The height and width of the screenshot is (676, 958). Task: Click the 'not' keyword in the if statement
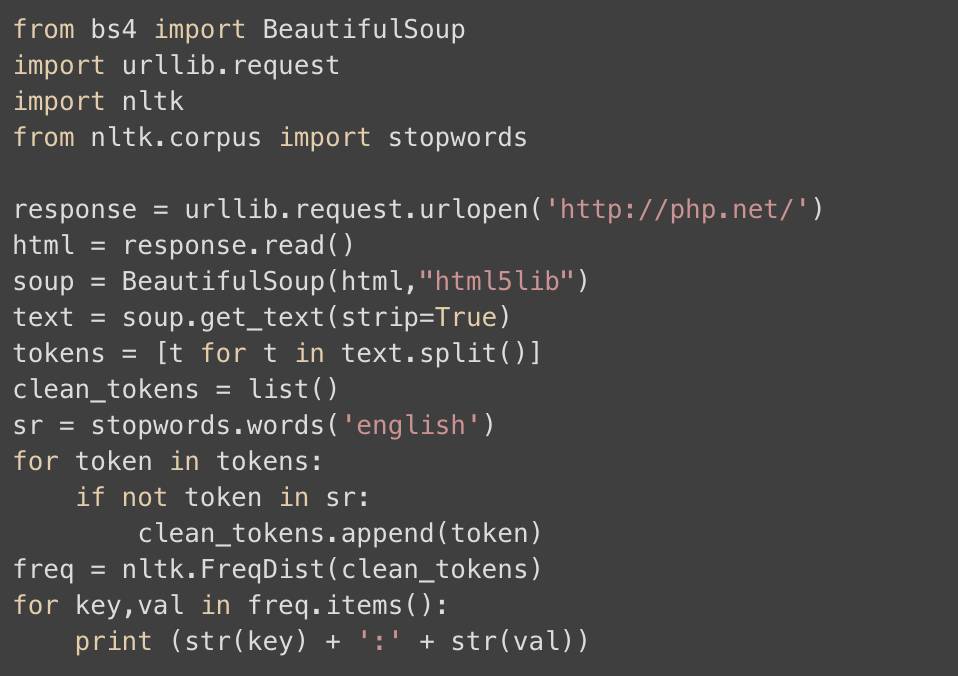point(144,497)
